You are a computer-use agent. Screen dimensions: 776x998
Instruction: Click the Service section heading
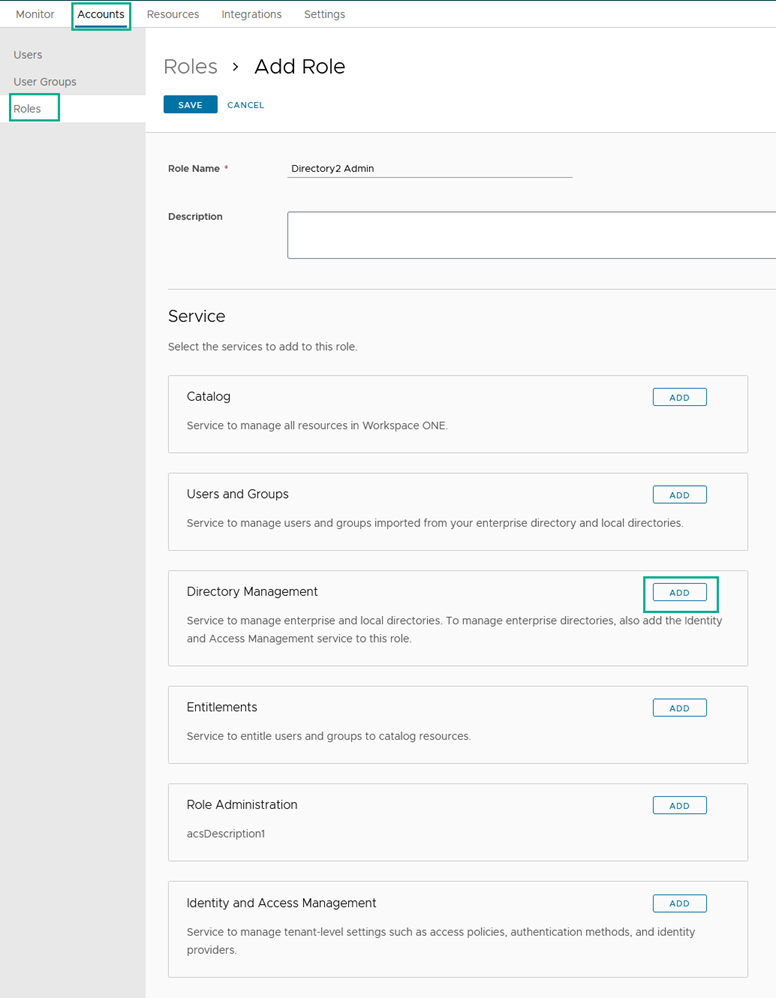pos(197,316)
